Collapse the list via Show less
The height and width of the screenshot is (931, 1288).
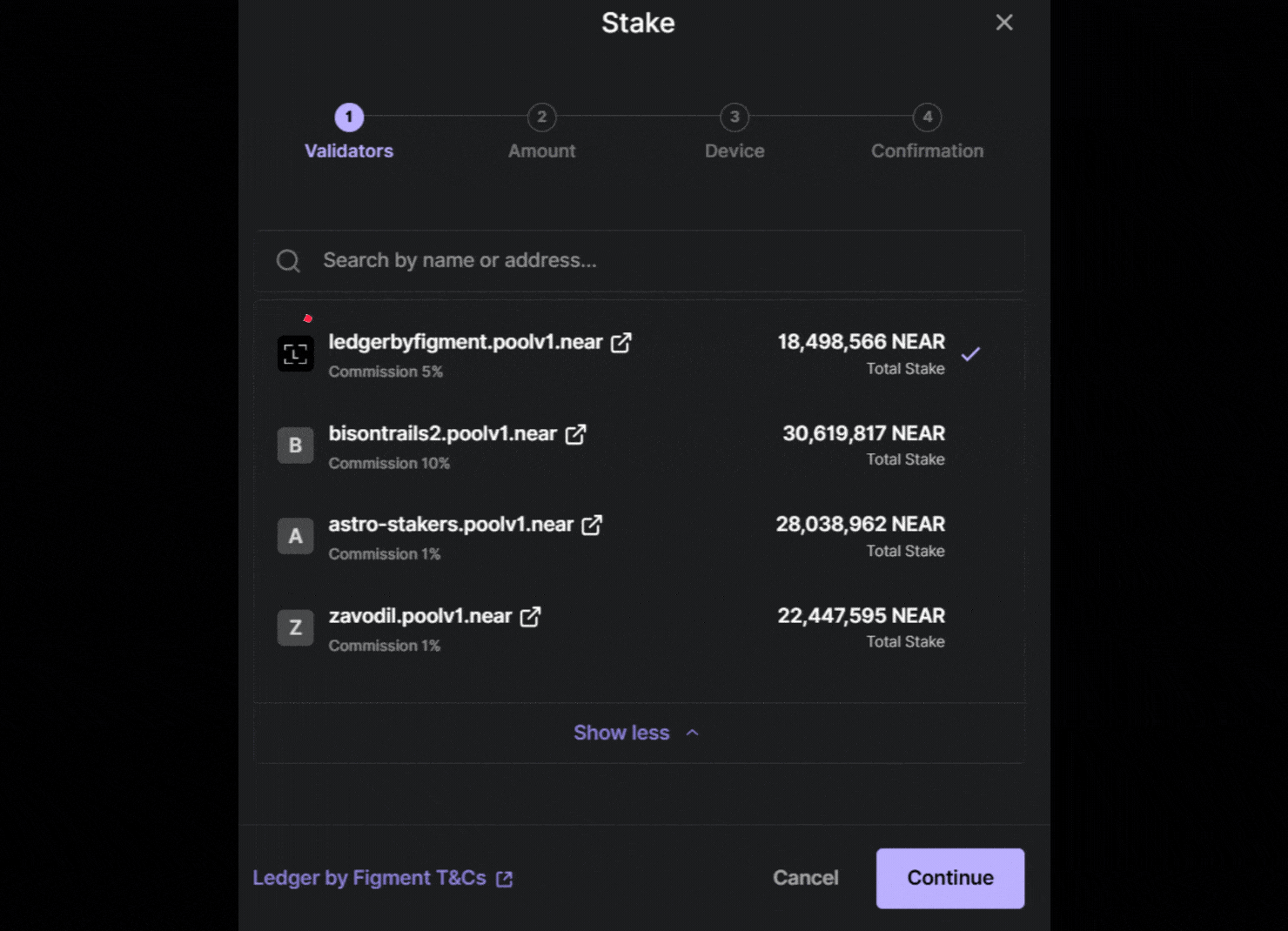621,733
